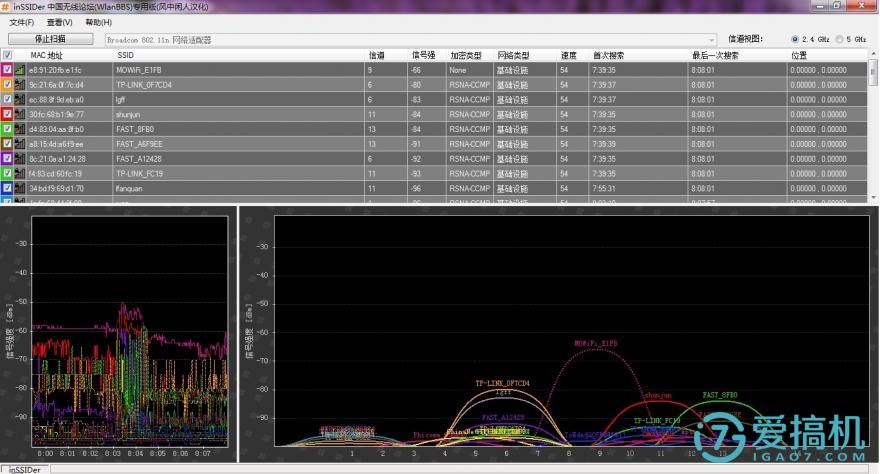Viewport: 880px width, 474px height.
Task: Click MAC address e8:91:20:fb:e1:fc
Action: click(x=55, y=70)
